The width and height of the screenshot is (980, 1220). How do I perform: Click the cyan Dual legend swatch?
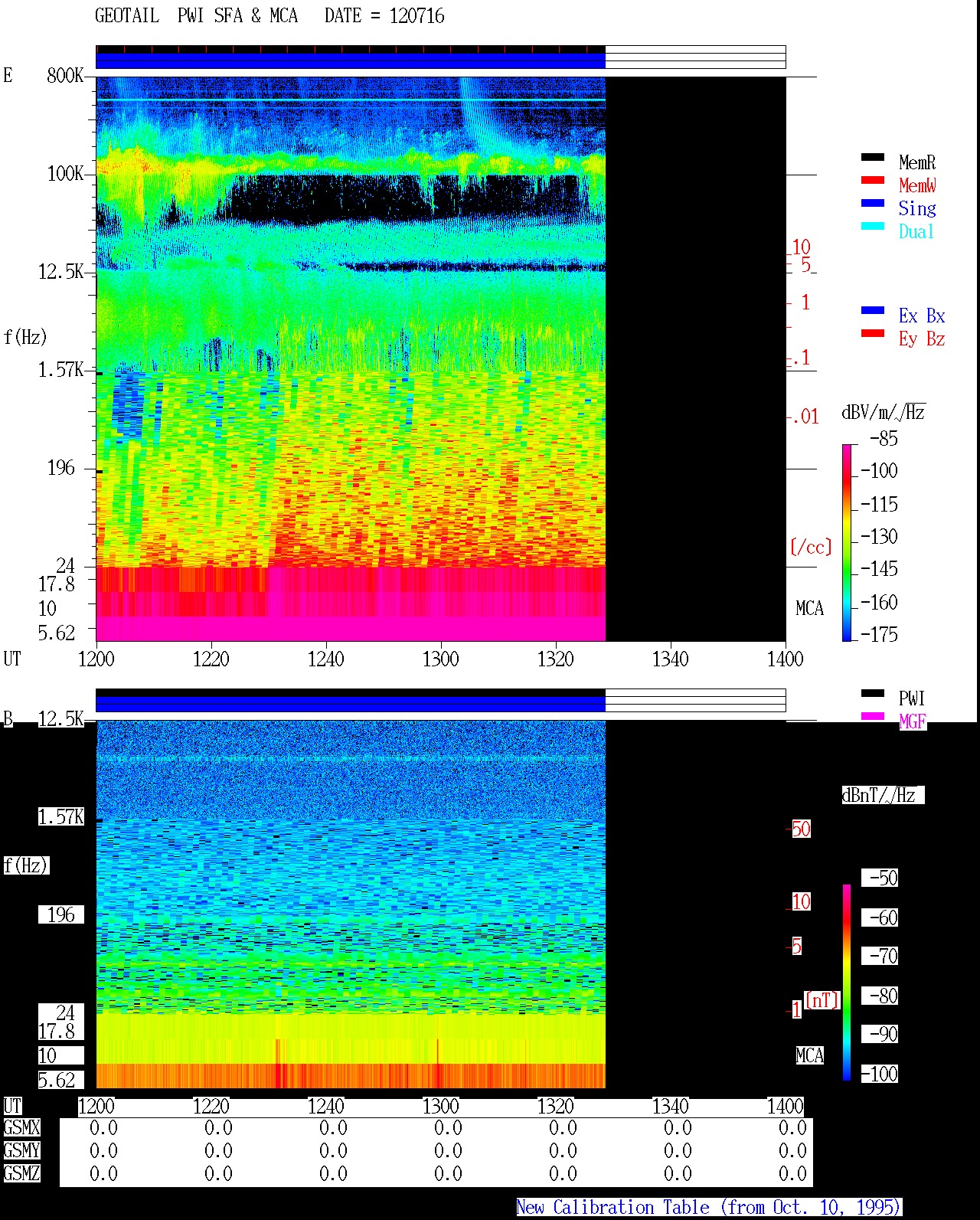[873, 227]
